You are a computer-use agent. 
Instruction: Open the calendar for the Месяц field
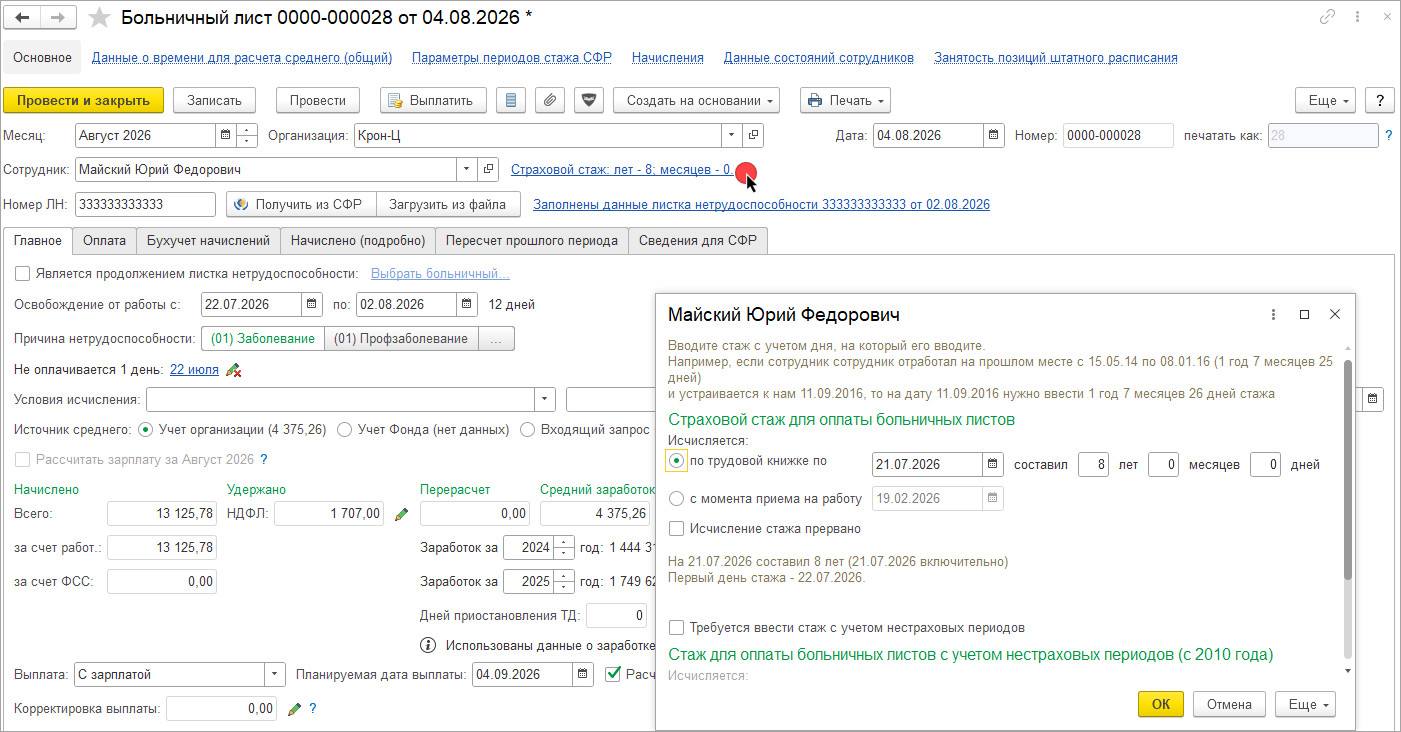(225, 135)
